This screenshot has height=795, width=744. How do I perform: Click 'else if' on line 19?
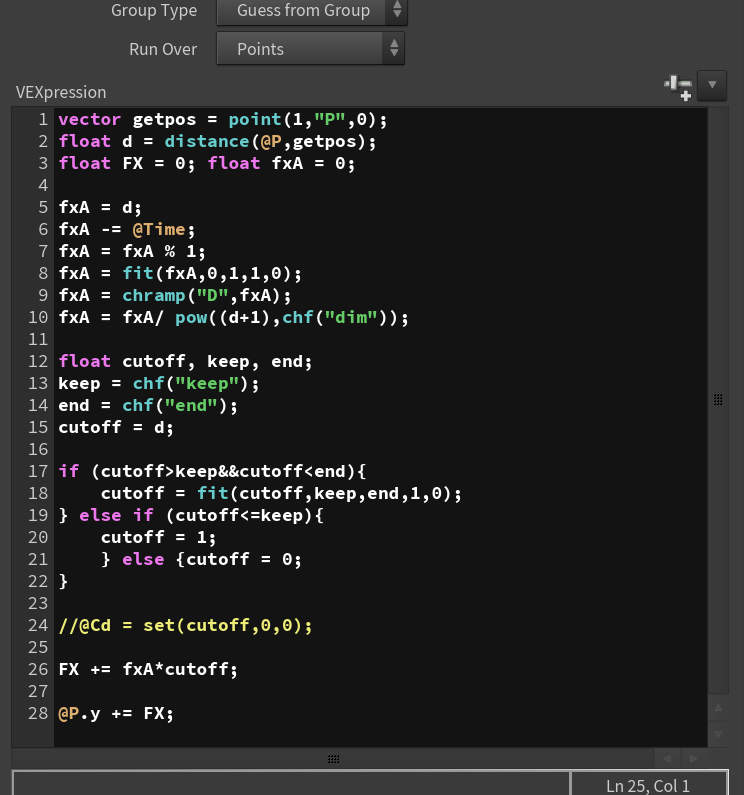[116, 516]
